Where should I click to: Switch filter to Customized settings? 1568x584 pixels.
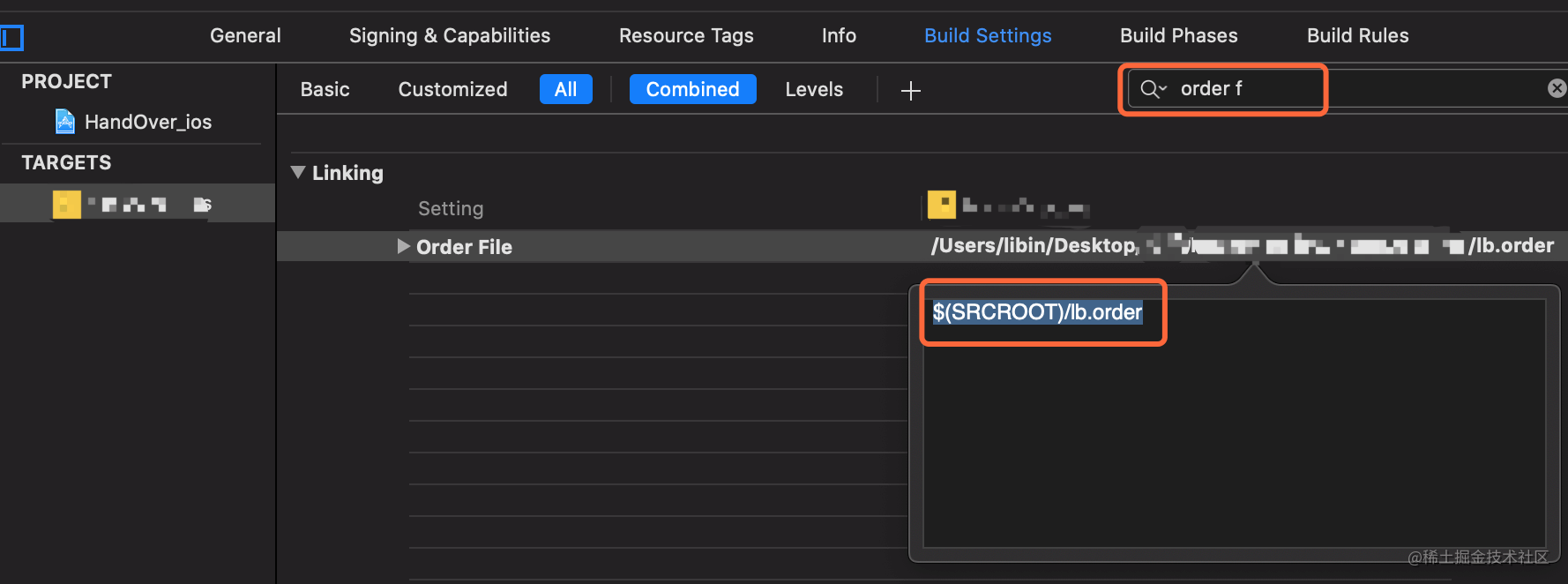452,89
